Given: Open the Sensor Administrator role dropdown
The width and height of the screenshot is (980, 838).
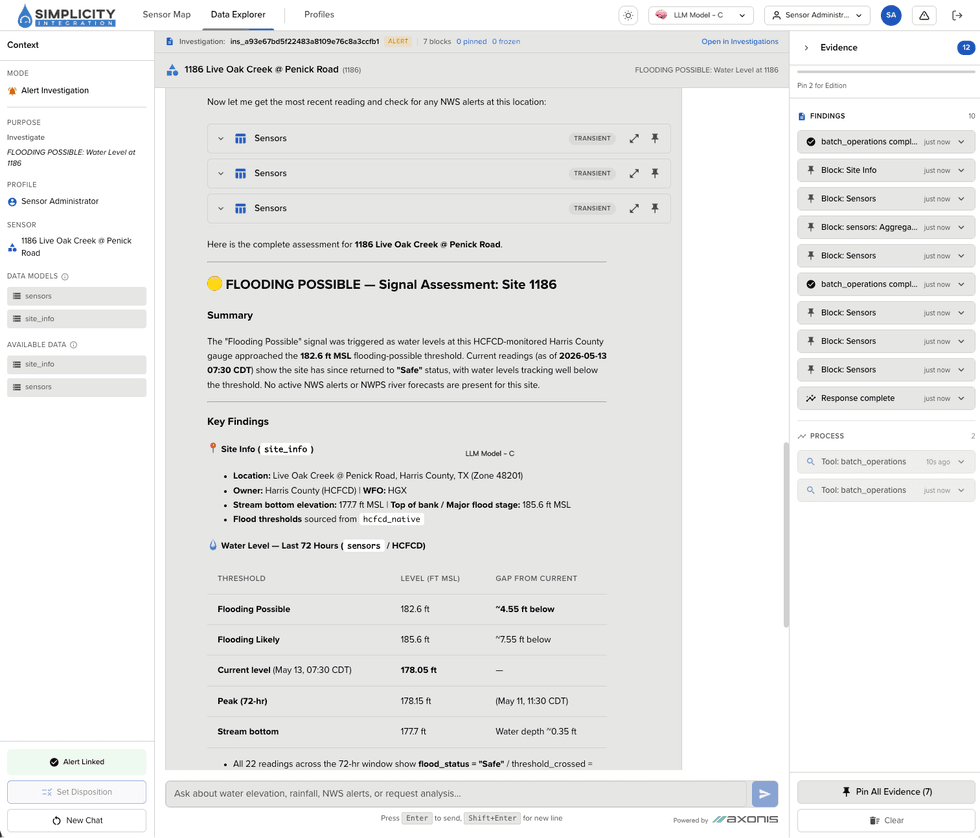Looking at the screenshot, I should 817,16.
